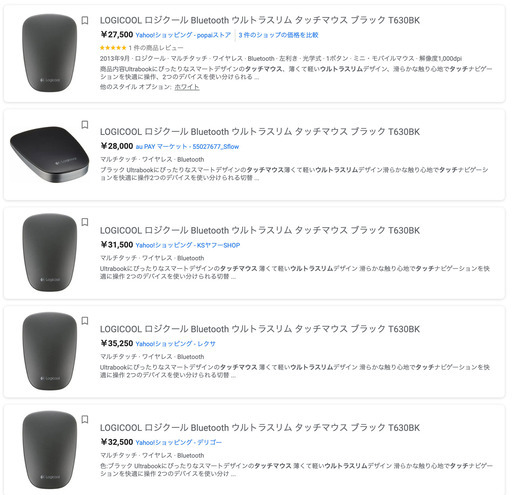View the ¥32,500 listing mouse thumbnail
The height and width of the screenshot is (495, 512).
point(50,450)
